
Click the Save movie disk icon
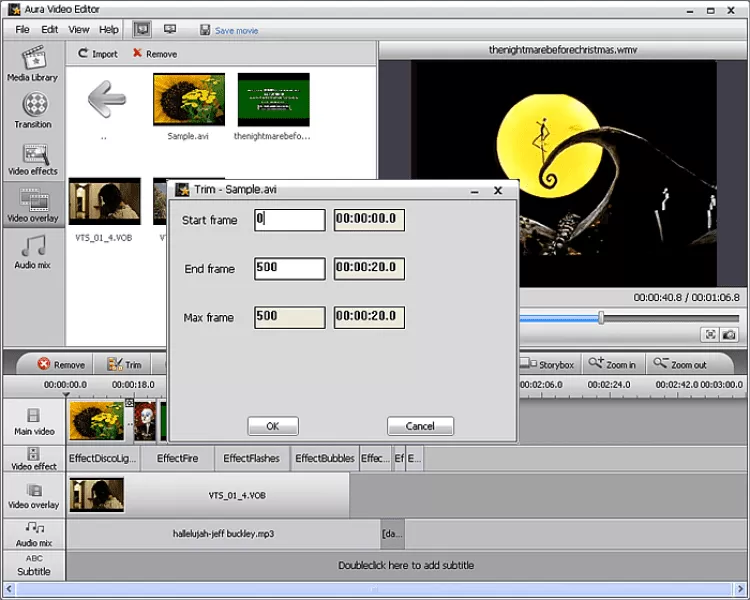click(x=205, y=30)
